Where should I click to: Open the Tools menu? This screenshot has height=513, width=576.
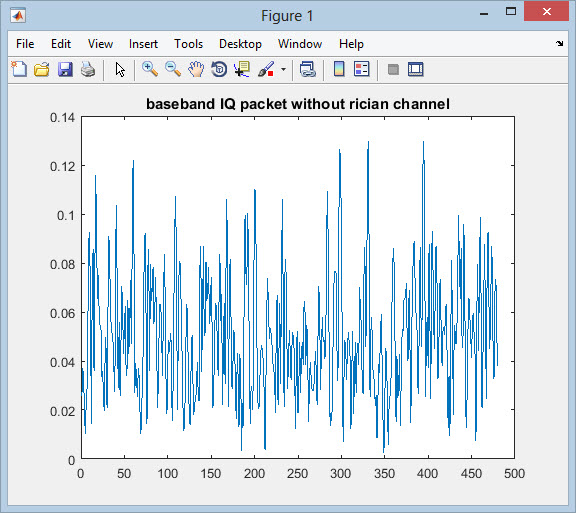(x=188, y=44)
